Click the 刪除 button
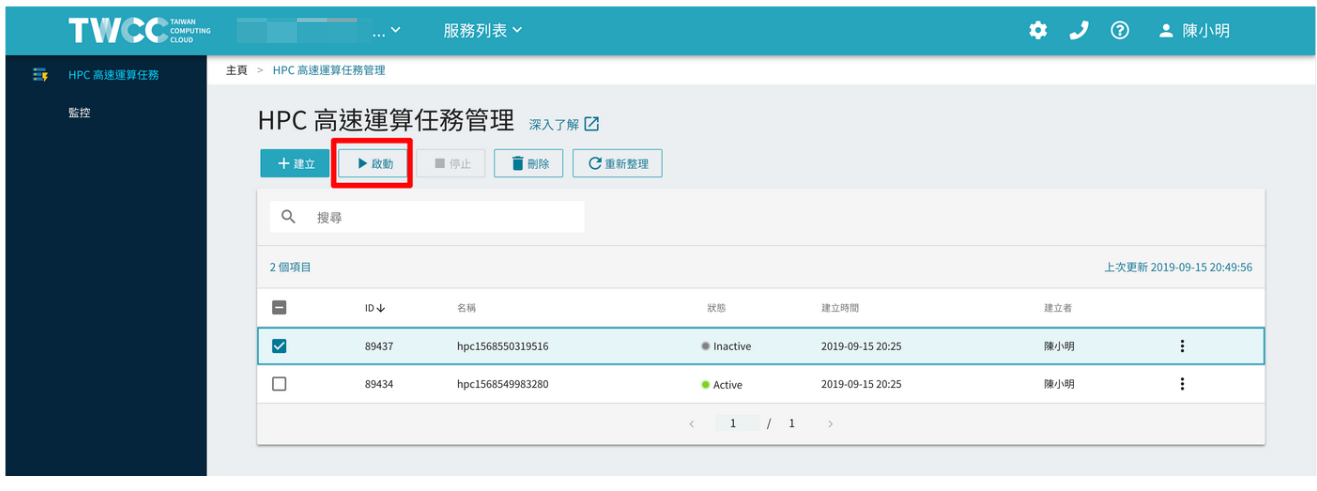1317x491 pixels. coord(529,164)
